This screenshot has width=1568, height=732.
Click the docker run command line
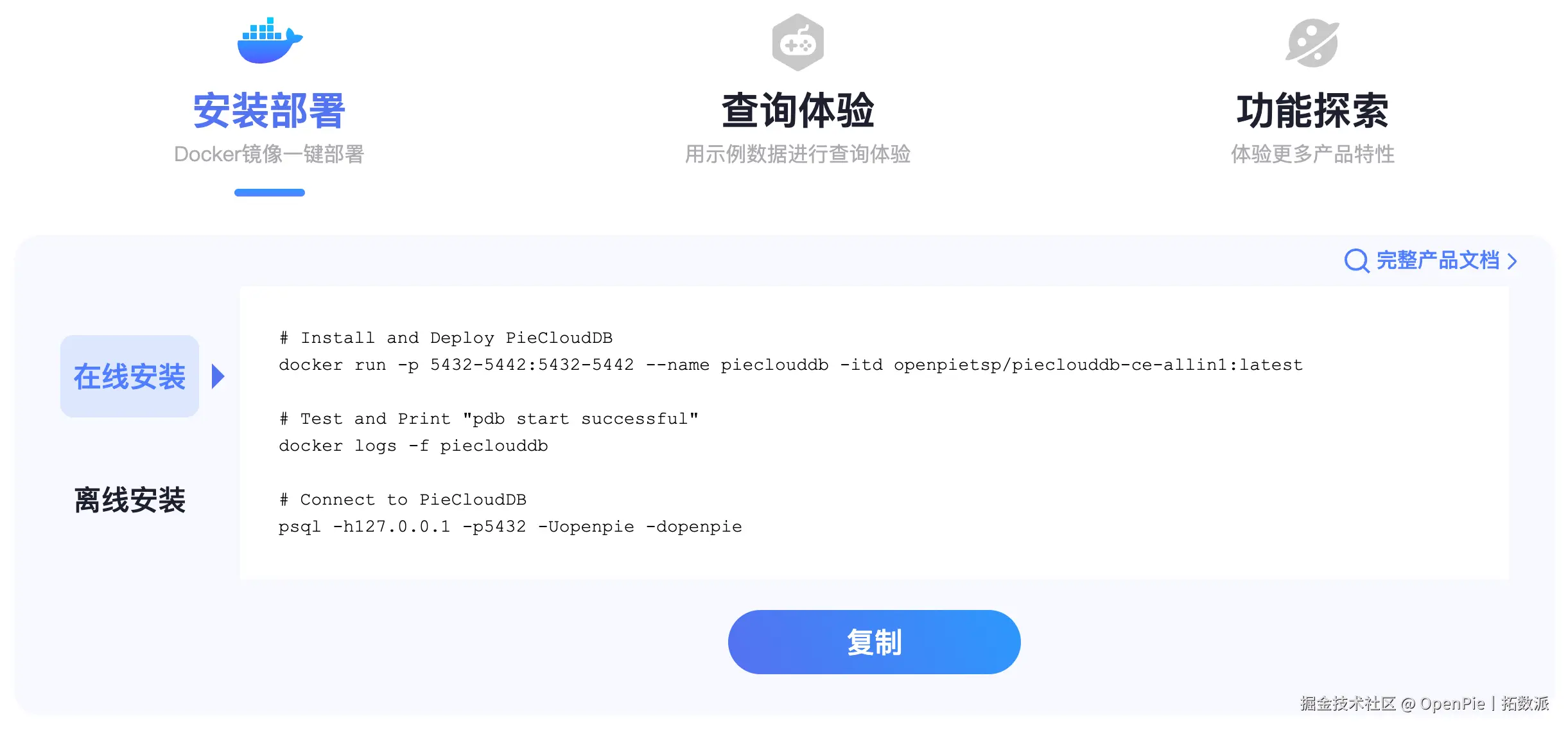click(790, 365)
